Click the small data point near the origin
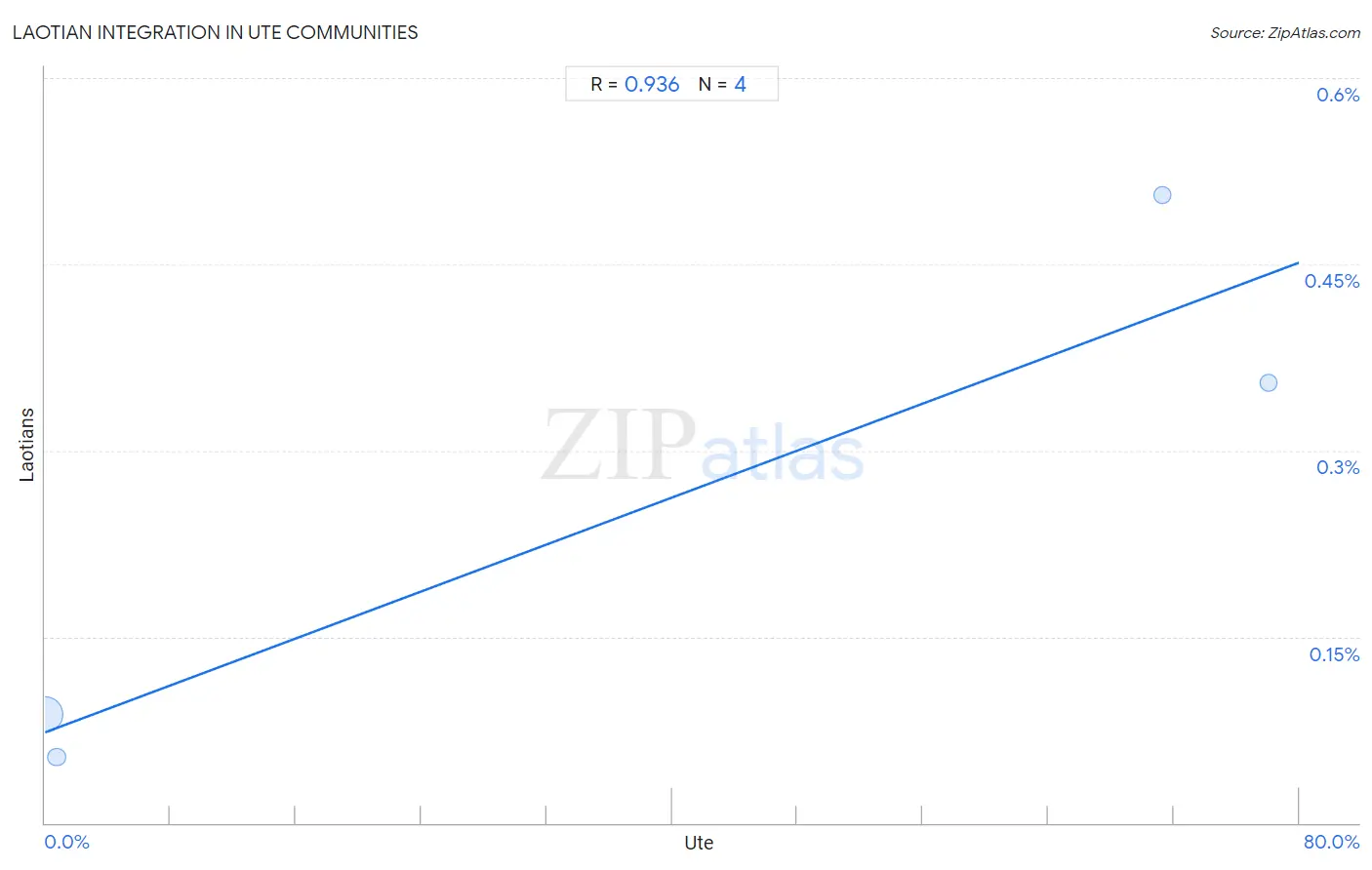 click(57, 757)
